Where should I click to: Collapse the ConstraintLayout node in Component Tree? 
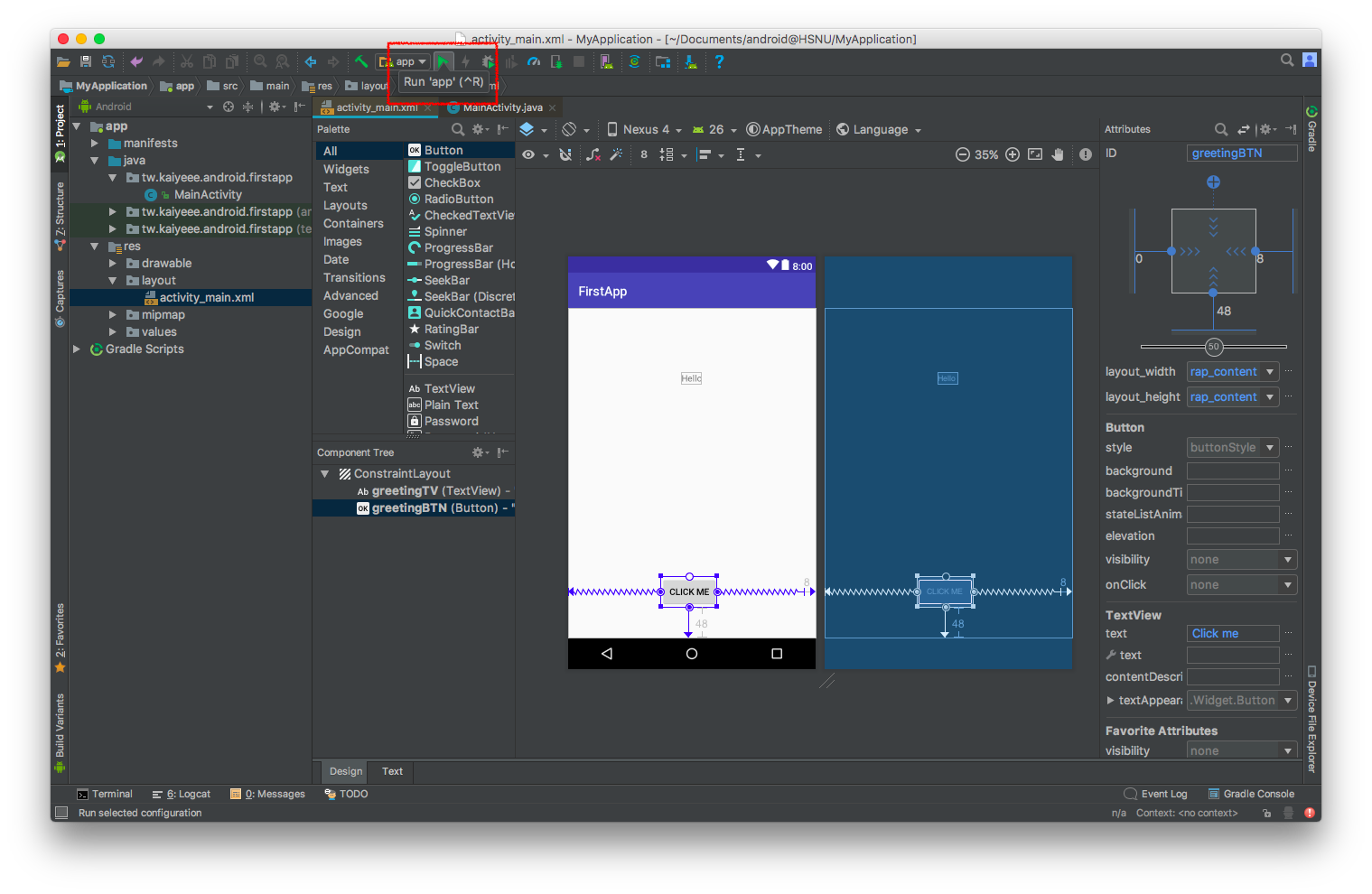[324, 473]
